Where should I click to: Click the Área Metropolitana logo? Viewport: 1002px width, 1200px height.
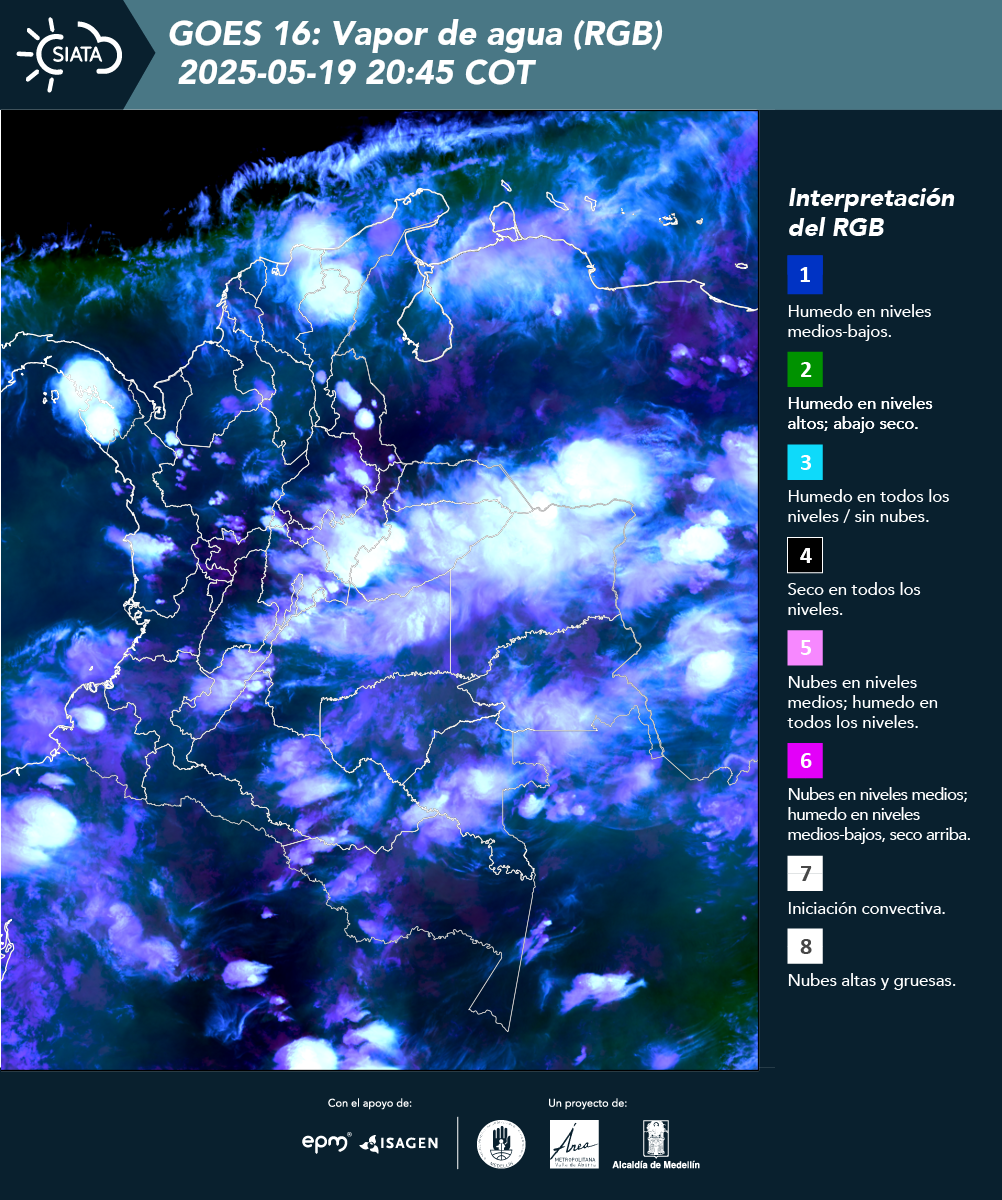tap(575, 1144)
